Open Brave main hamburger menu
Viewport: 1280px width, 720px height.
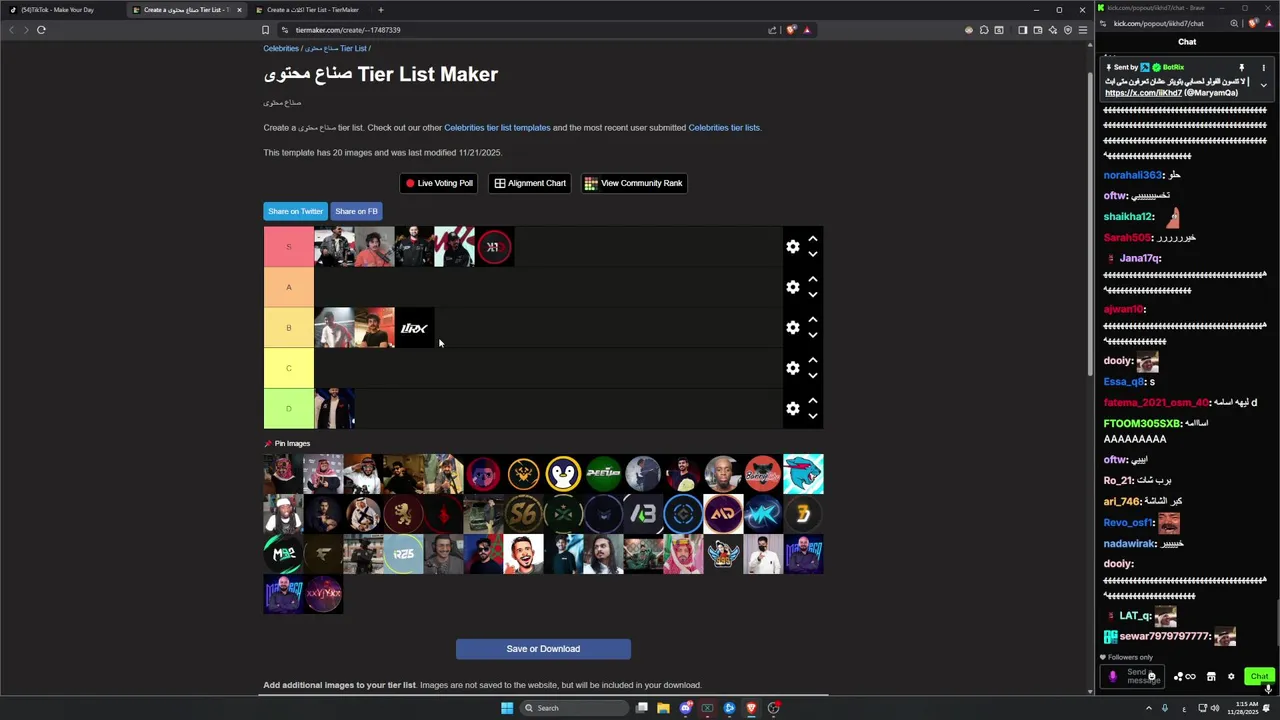click(x=1082, y=30)
